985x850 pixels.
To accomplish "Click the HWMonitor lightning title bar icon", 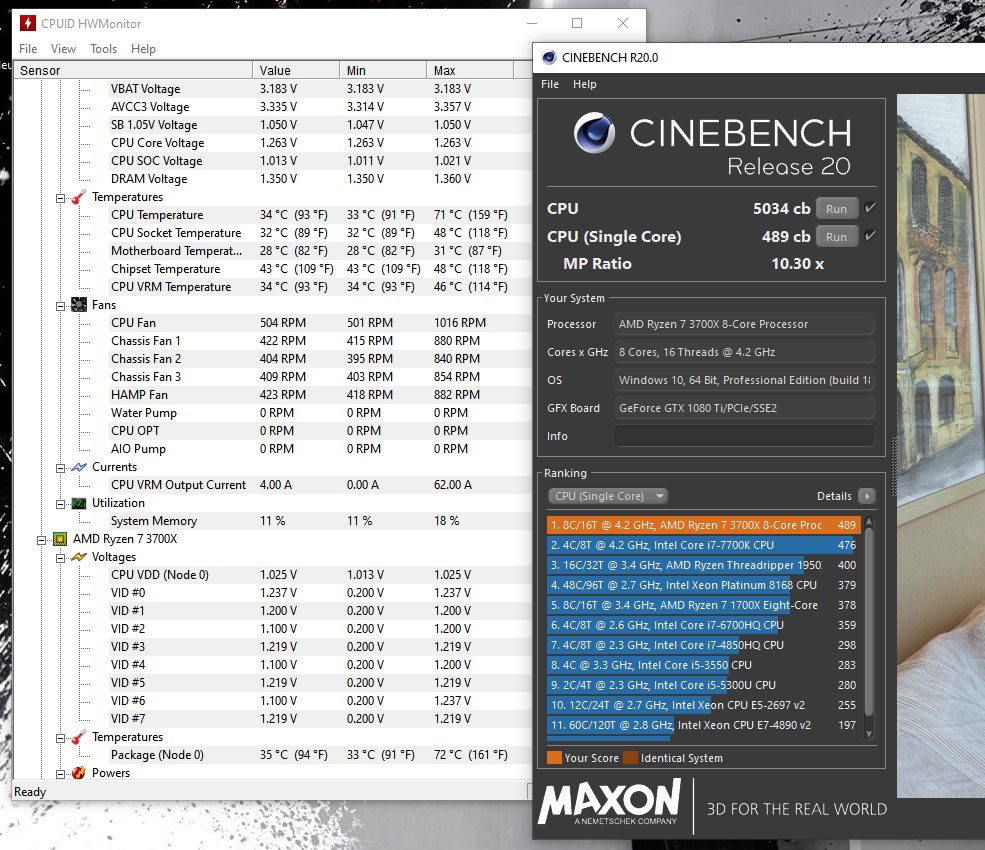I will 28,23.
